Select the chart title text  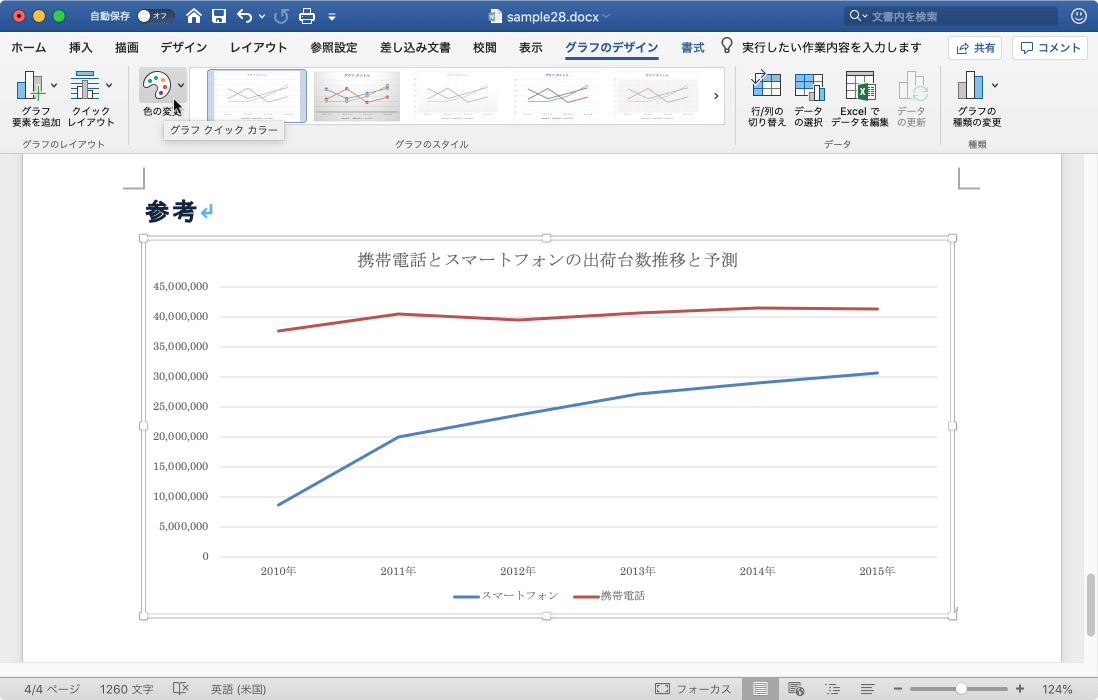point(547,260)
